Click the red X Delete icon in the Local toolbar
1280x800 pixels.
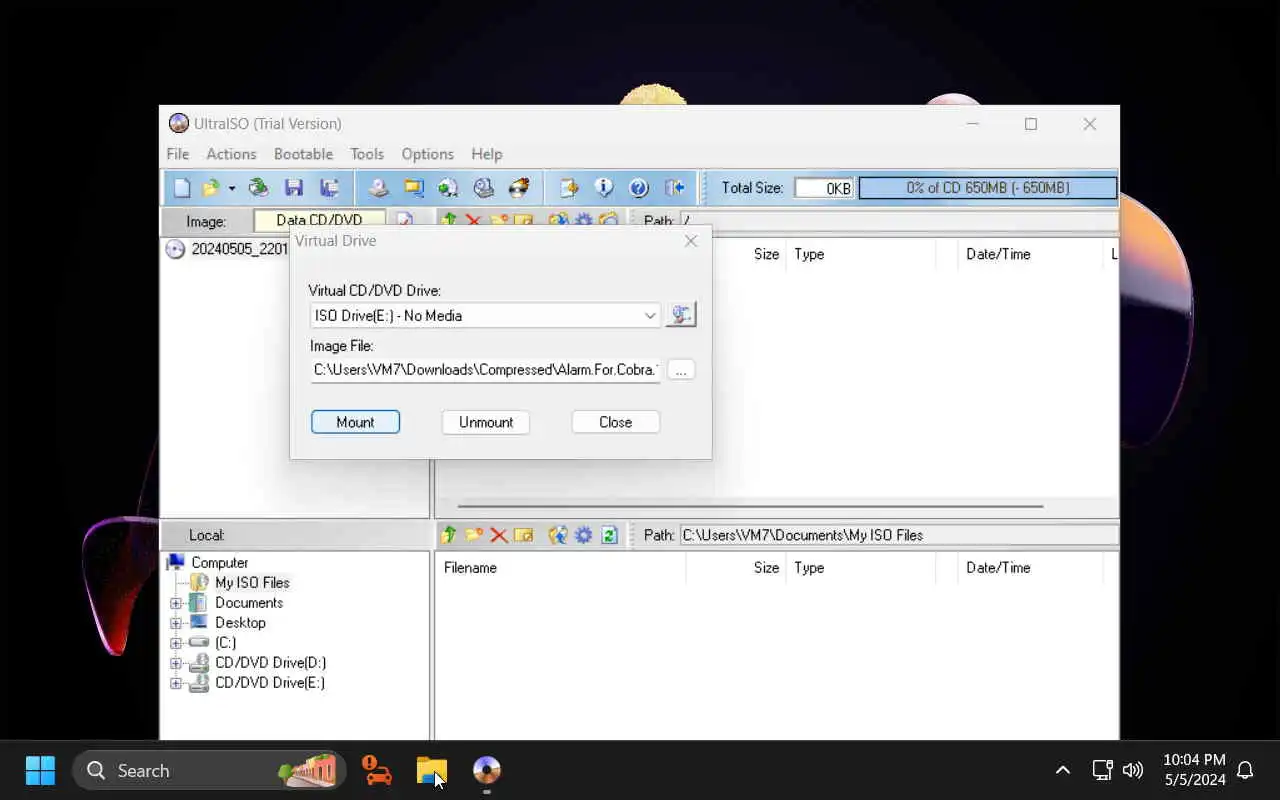click(x=498, y=535)
